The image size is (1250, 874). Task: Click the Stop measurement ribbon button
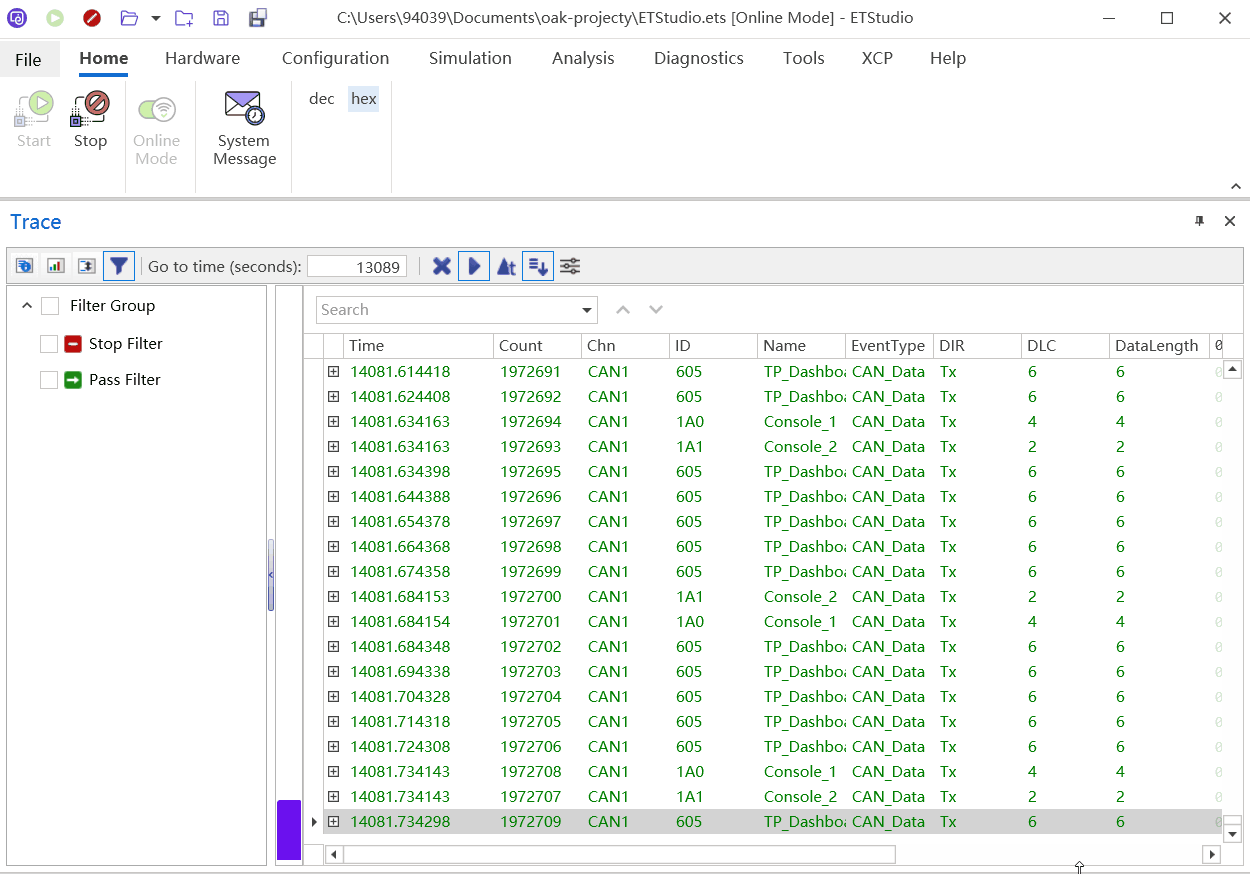[90, 119]
